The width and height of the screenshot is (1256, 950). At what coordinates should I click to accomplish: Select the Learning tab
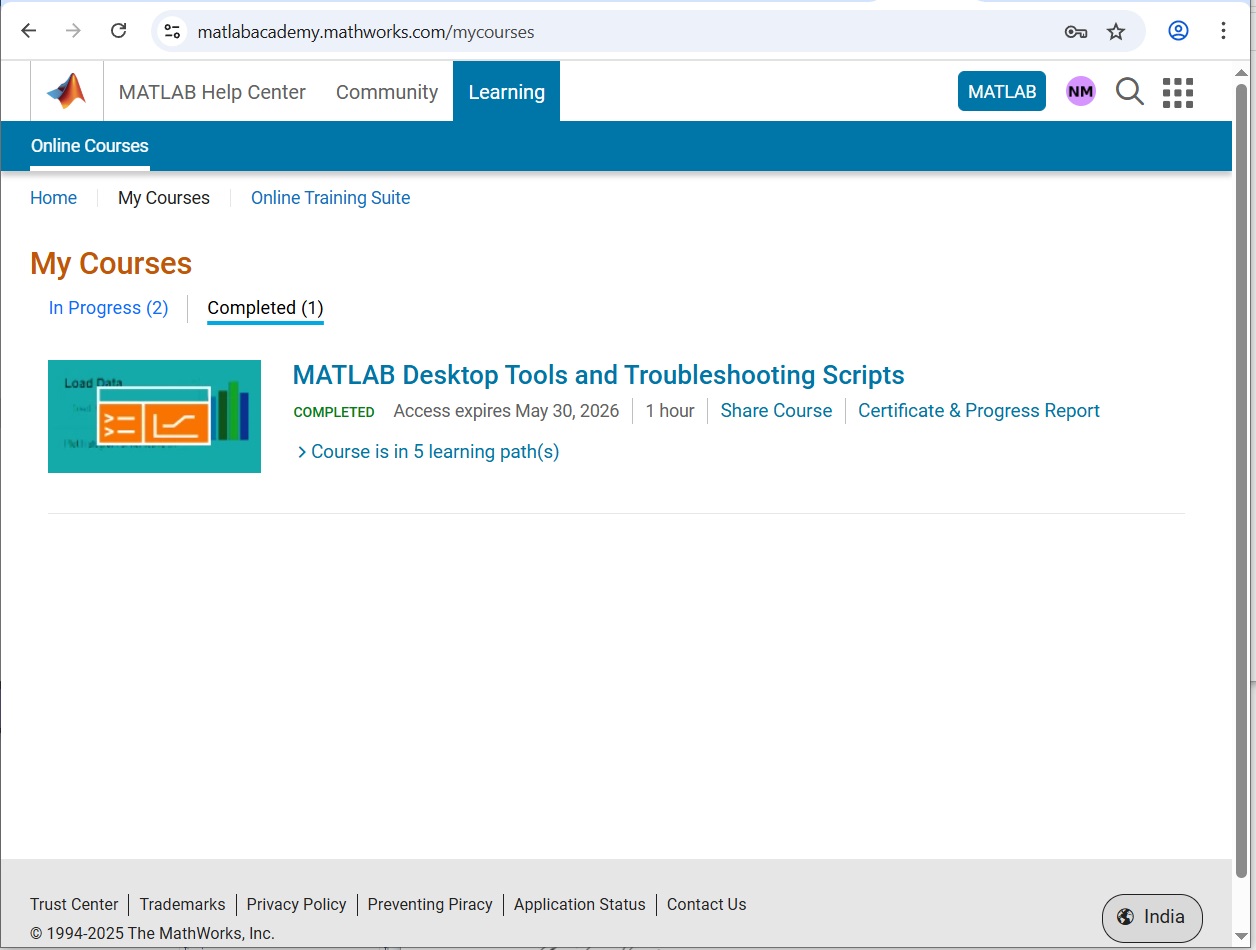tap(506, 91)
